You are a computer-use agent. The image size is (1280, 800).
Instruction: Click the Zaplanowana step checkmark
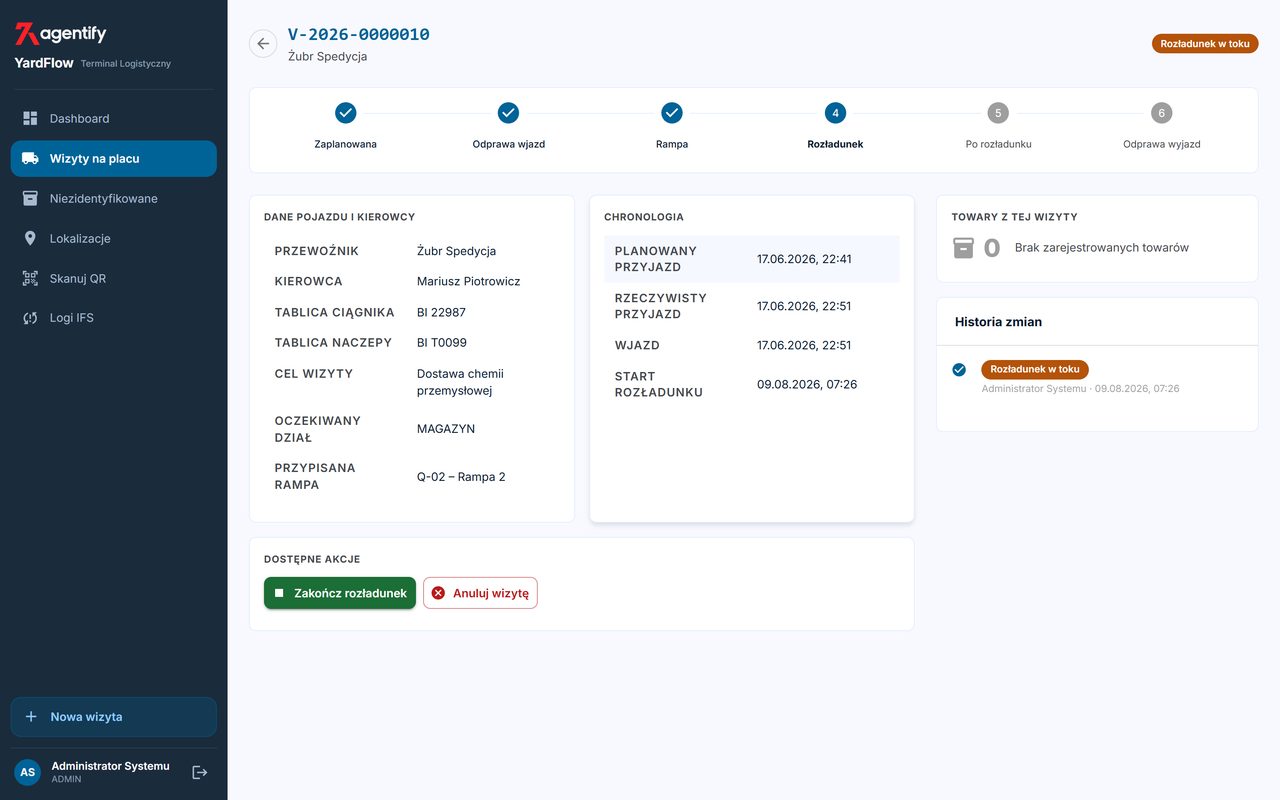pyautogui.click(x=346, y=113)
